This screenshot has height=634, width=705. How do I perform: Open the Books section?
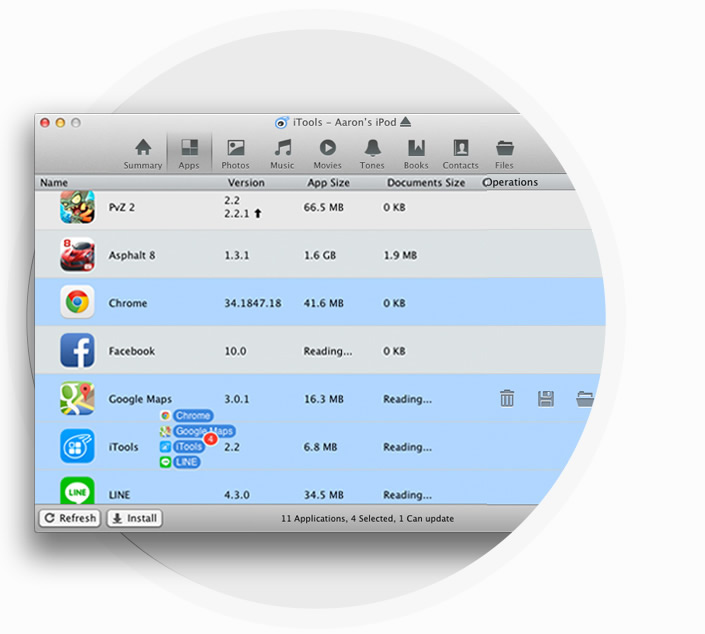416,153
